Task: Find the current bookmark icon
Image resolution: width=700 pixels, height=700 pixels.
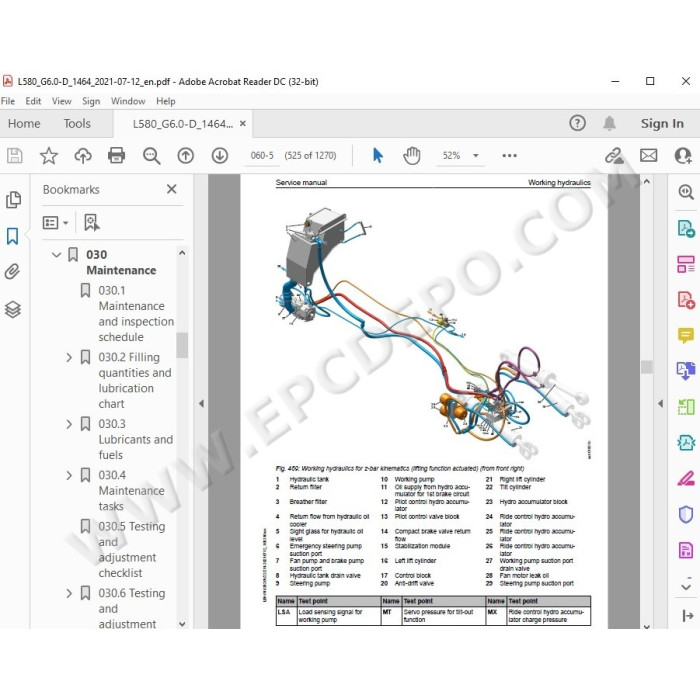Action: pos(92,222)
